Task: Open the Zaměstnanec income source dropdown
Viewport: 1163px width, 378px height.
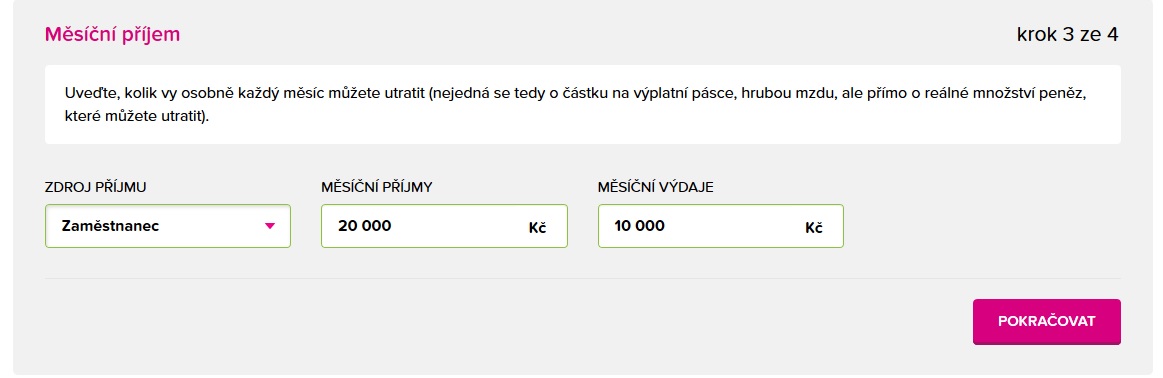Action: (x=168, y=226)
